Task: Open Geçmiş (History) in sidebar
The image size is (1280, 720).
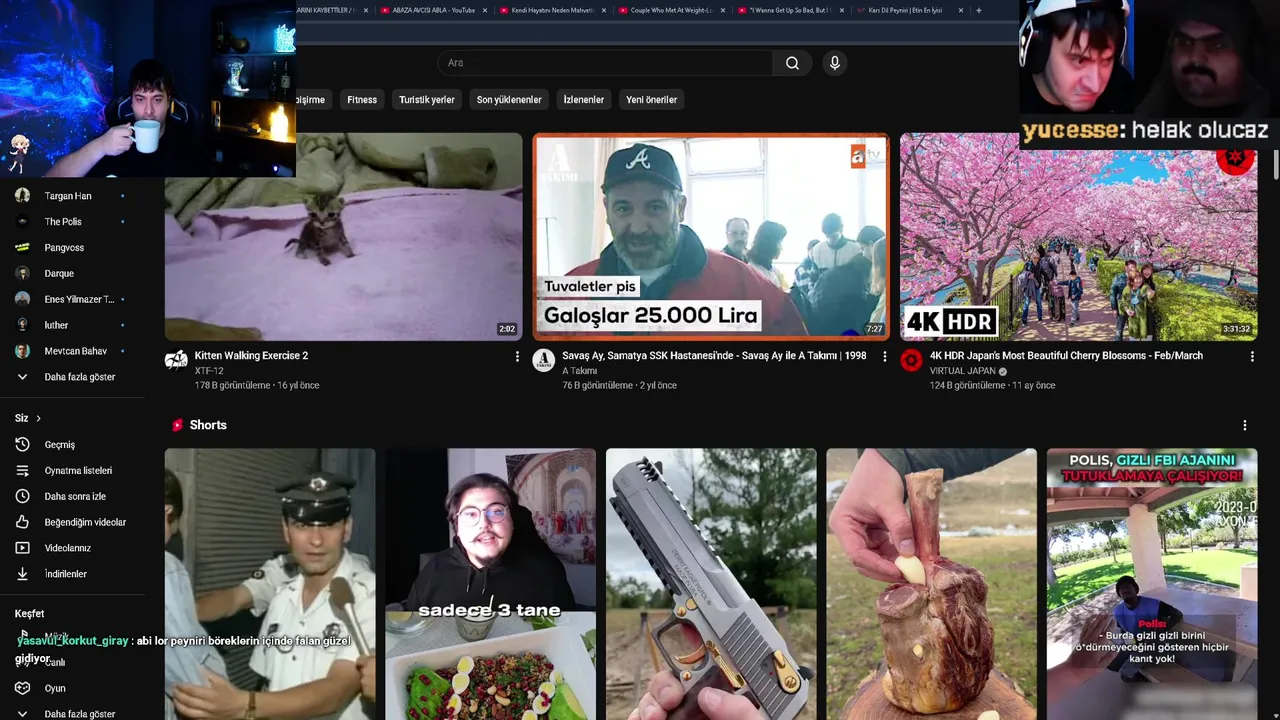Action: click(x=60, y=445)
